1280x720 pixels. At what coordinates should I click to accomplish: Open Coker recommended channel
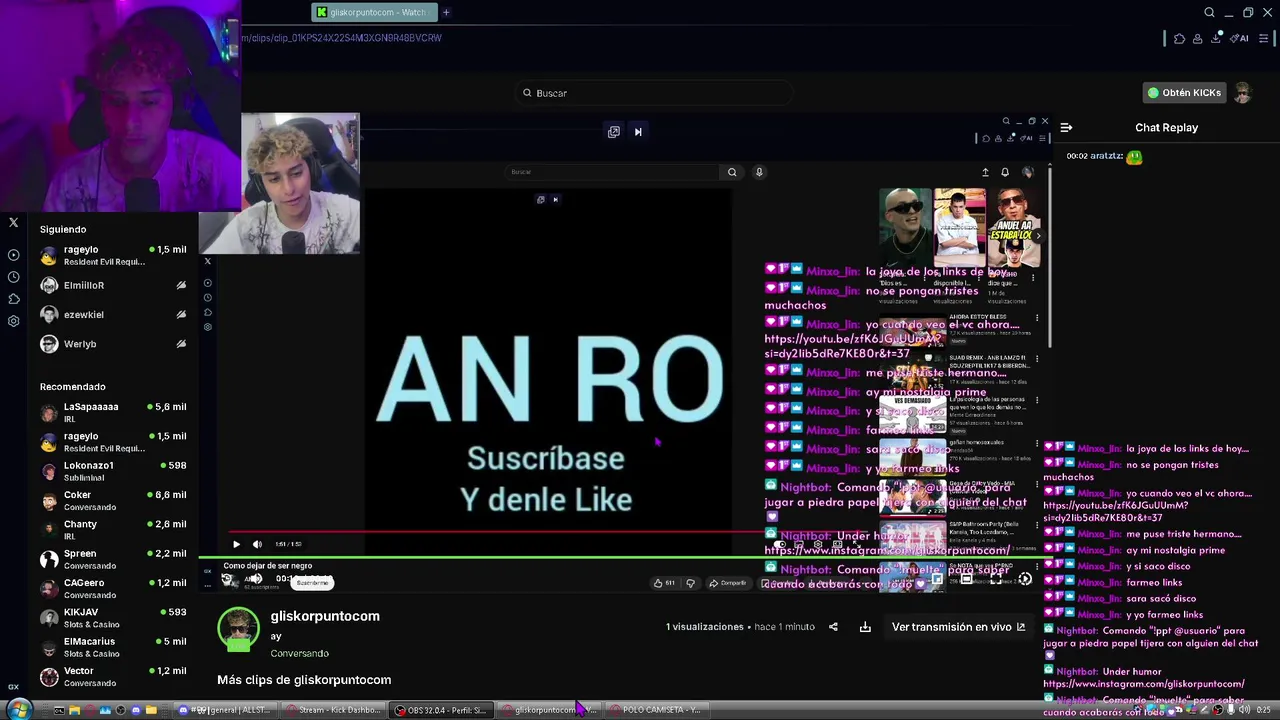113,500
